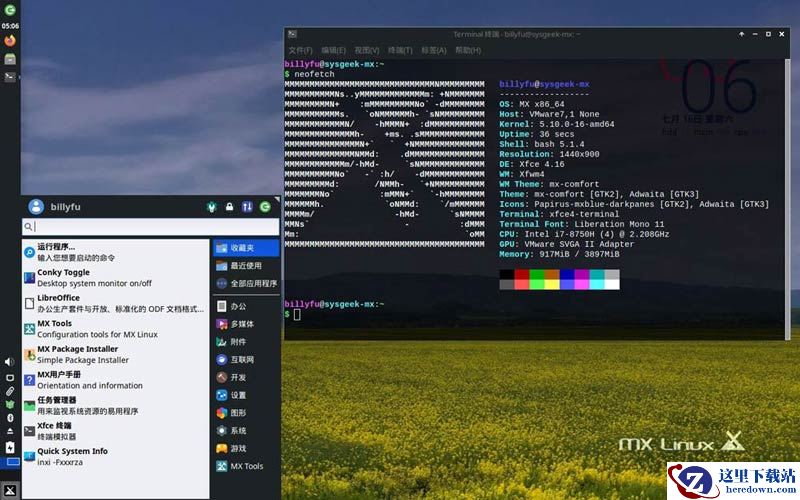
Task: Open MX用户手册 user manual entry
Action: [x=116, y=380]
